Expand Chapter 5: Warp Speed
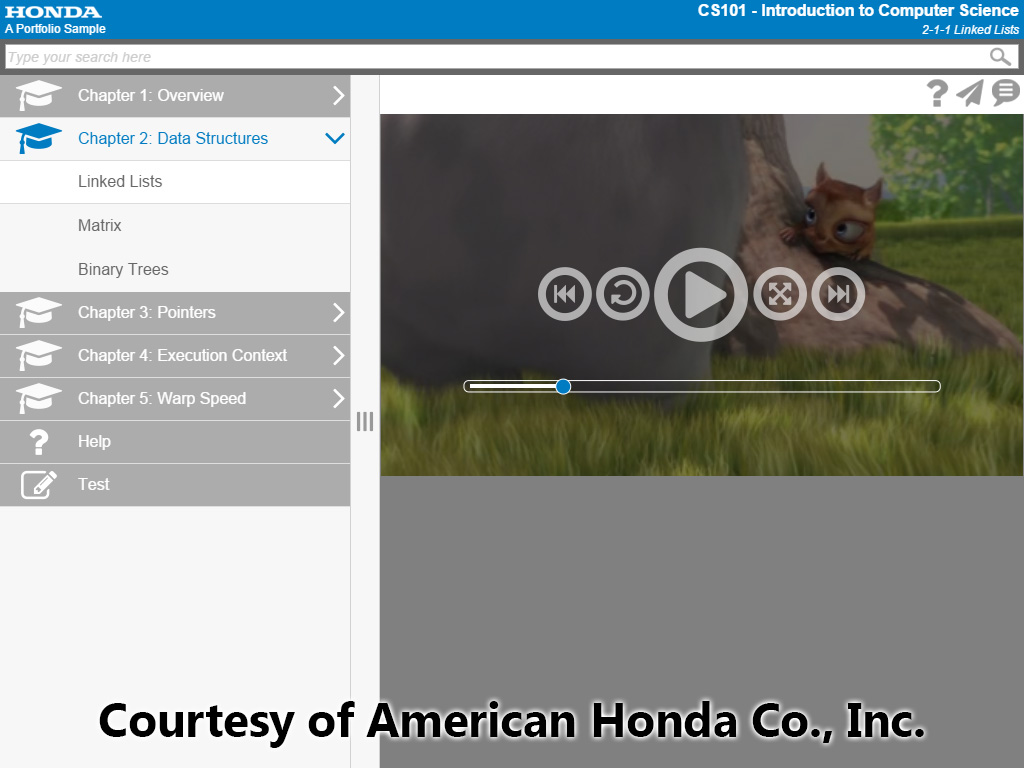The image size is (1024, 768). click(338, 399)
